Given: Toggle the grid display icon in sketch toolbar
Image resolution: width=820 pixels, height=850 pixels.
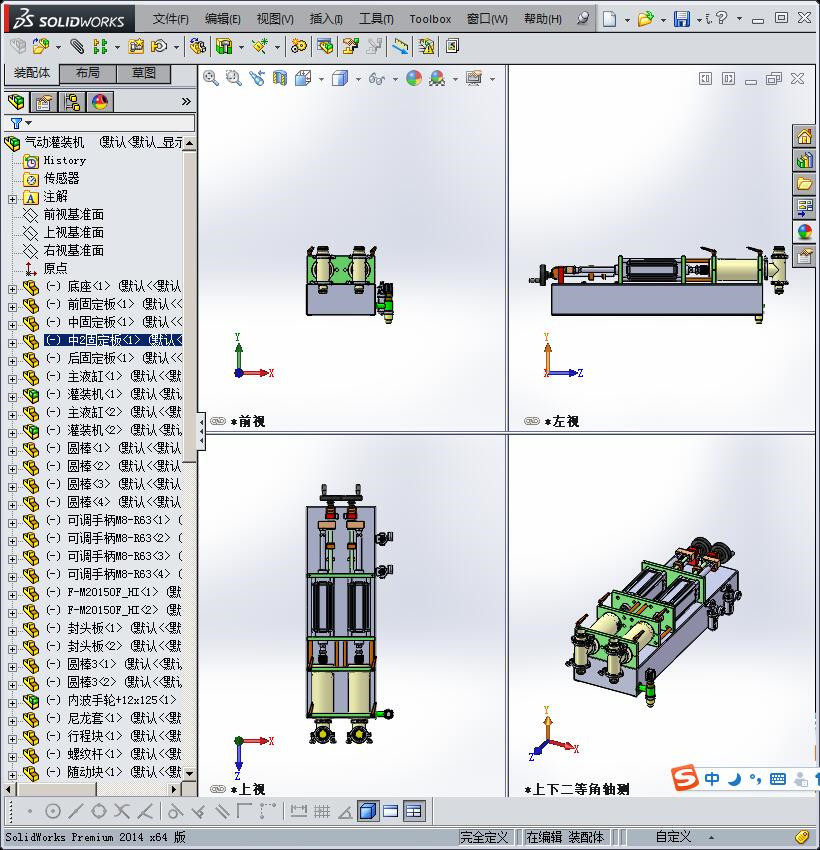Looking at the screenshot, I should click(322, 811).
